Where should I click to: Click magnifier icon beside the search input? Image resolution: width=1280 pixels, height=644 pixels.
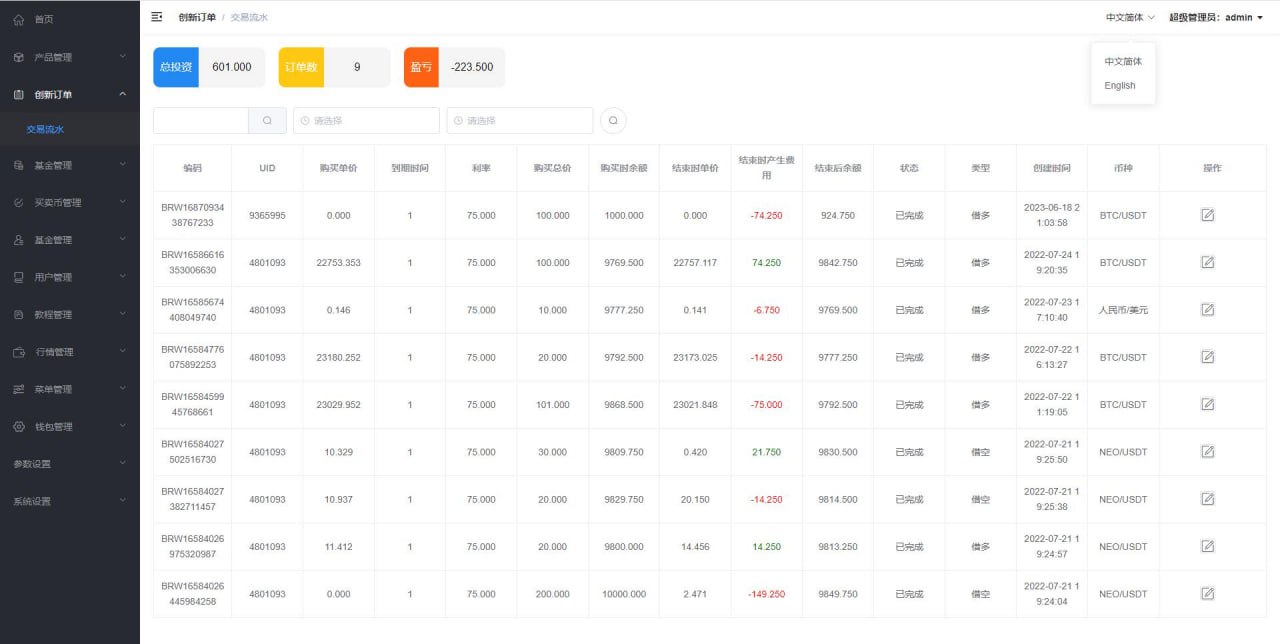point(267,121)
